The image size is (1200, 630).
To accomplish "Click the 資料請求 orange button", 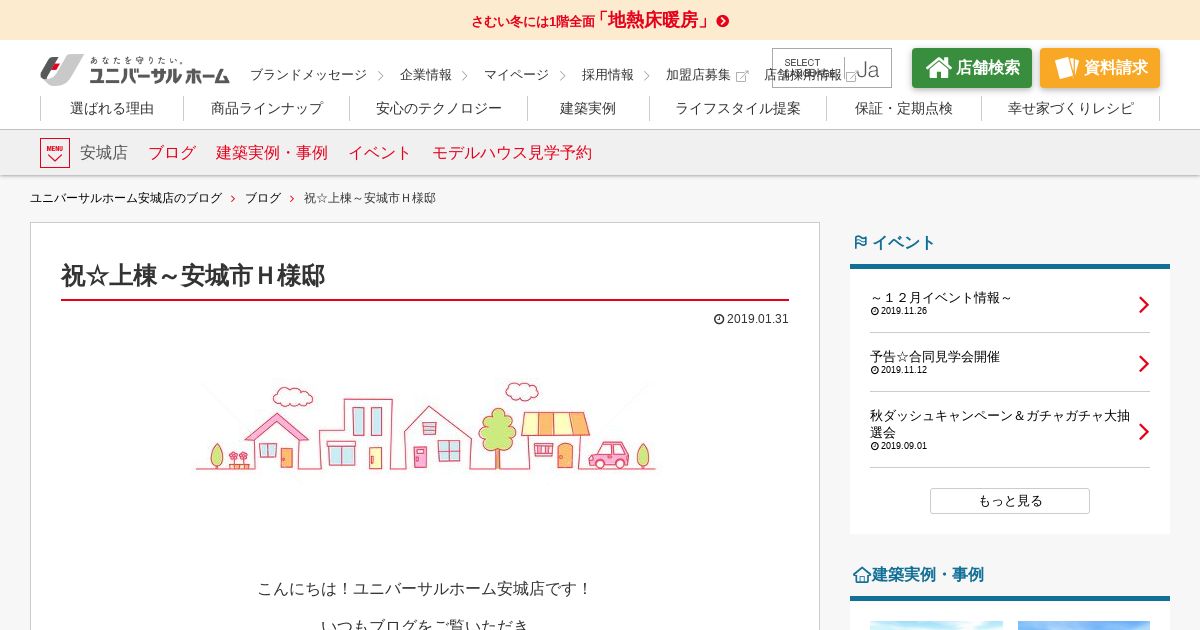I will [x=1100, y=68].
